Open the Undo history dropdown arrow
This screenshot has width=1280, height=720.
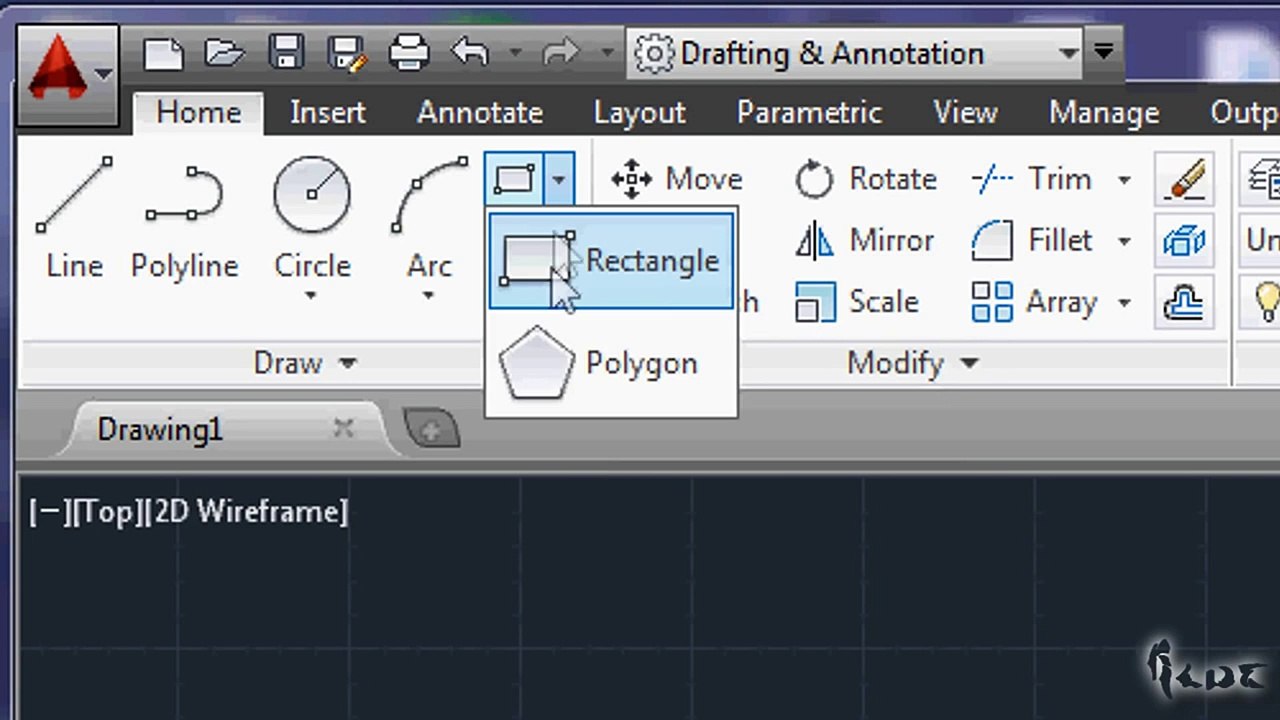(515, 52)
